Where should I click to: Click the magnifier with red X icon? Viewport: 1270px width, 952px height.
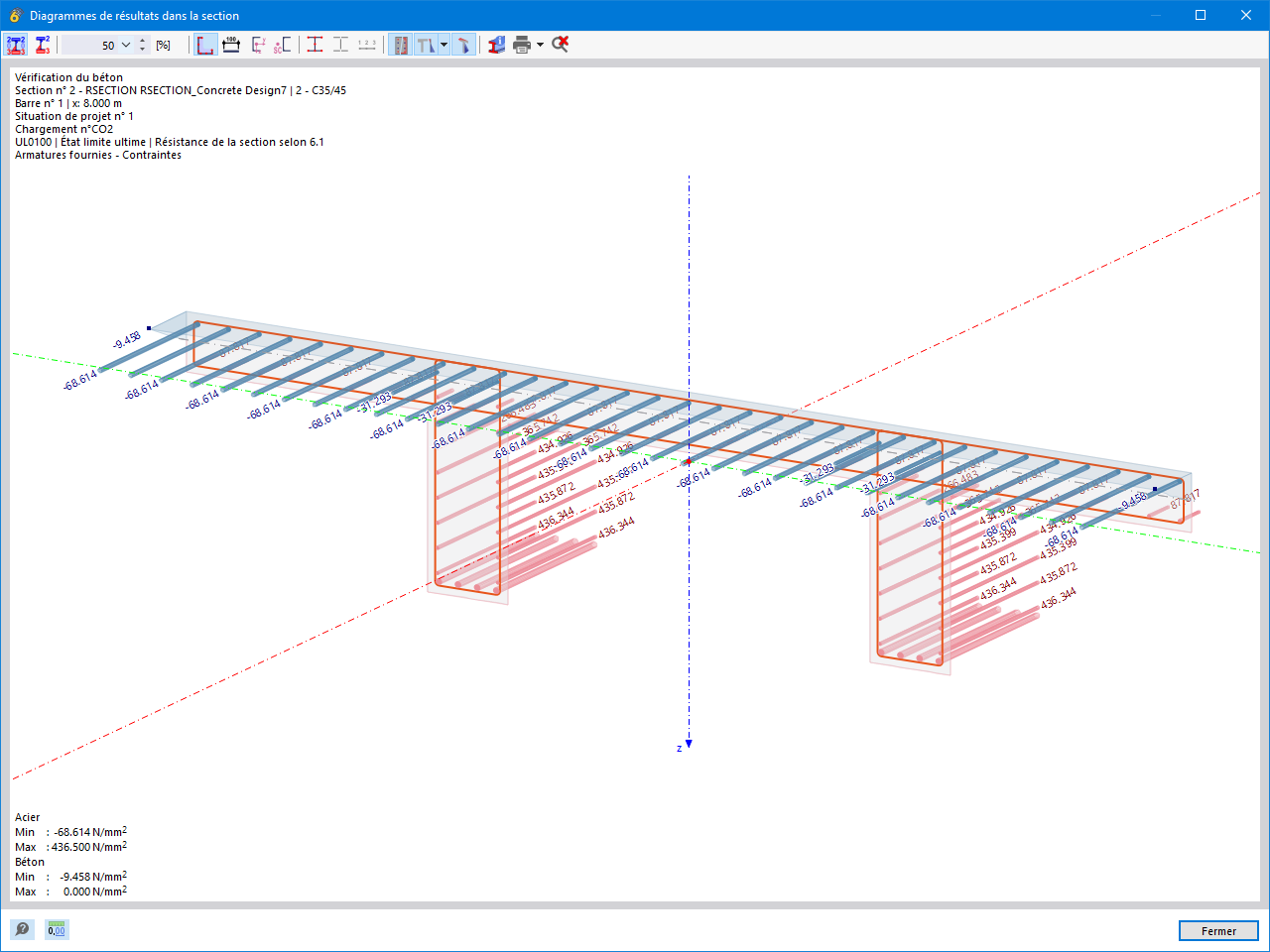pyautogui.click(x=561, y=45)
